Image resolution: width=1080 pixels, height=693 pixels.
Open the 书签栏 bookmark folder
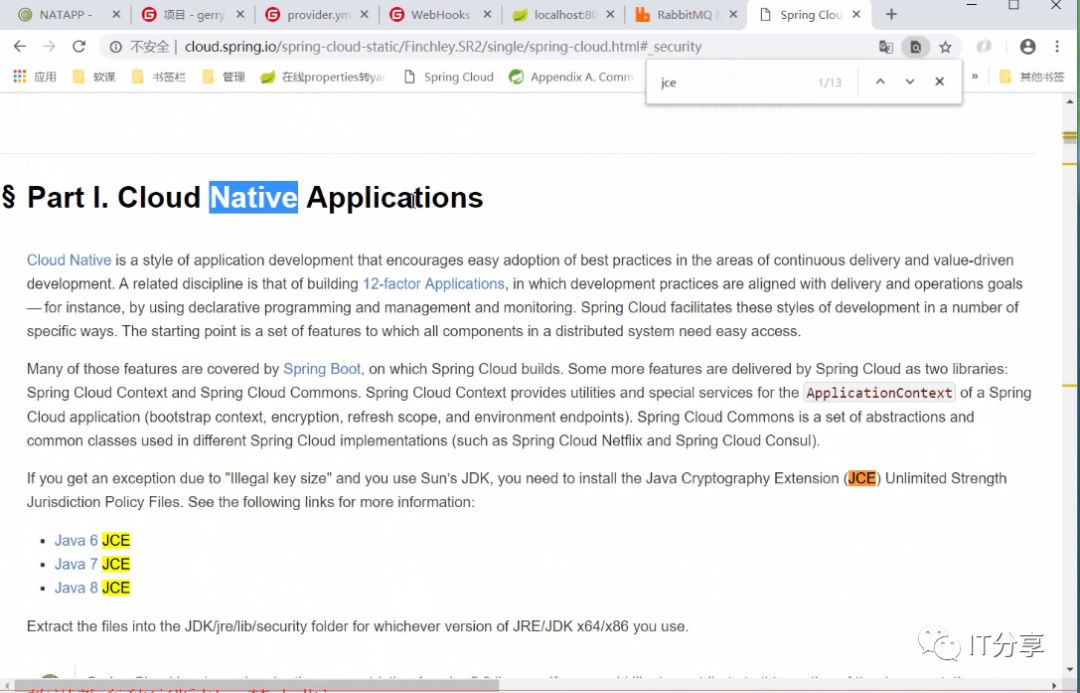click(159, 76)
